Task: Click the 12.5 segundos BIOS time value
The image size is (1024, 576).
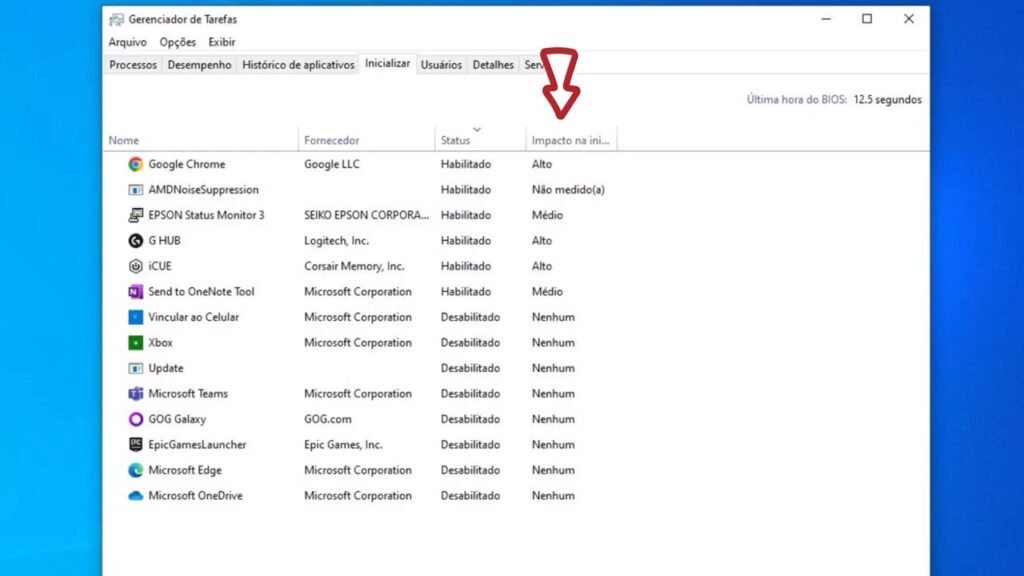Action: pos(888,99)
